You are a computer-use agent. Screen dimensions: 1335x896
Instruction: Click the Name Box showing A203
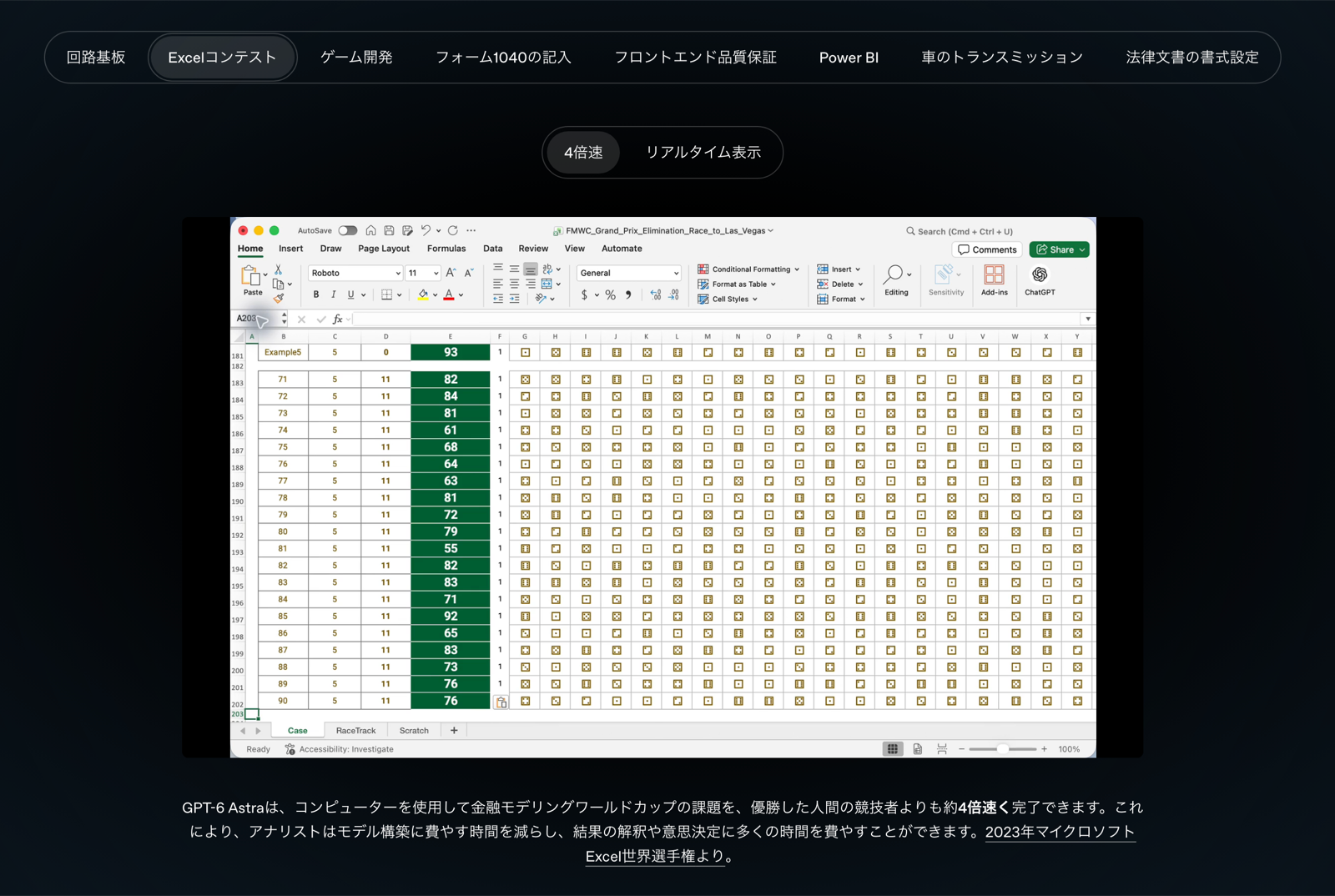258,319
